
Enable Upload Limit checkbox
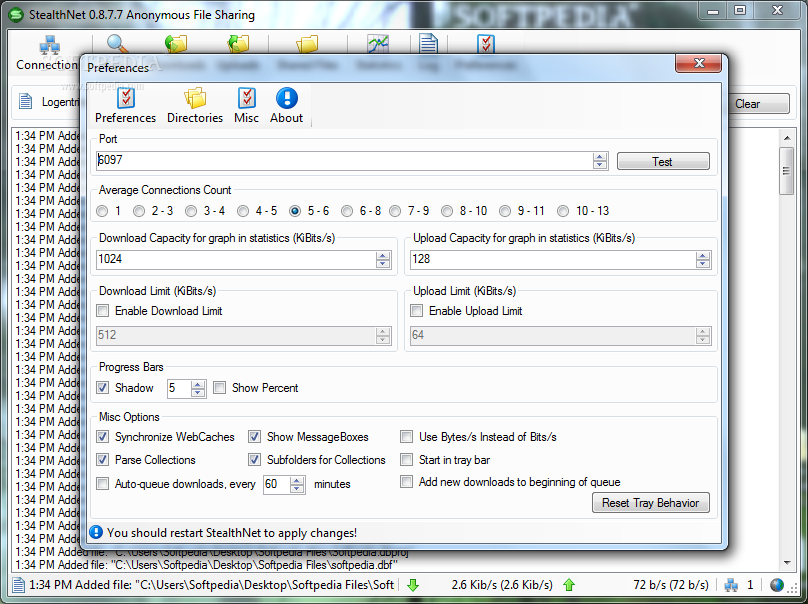click(x=416, y=311)
